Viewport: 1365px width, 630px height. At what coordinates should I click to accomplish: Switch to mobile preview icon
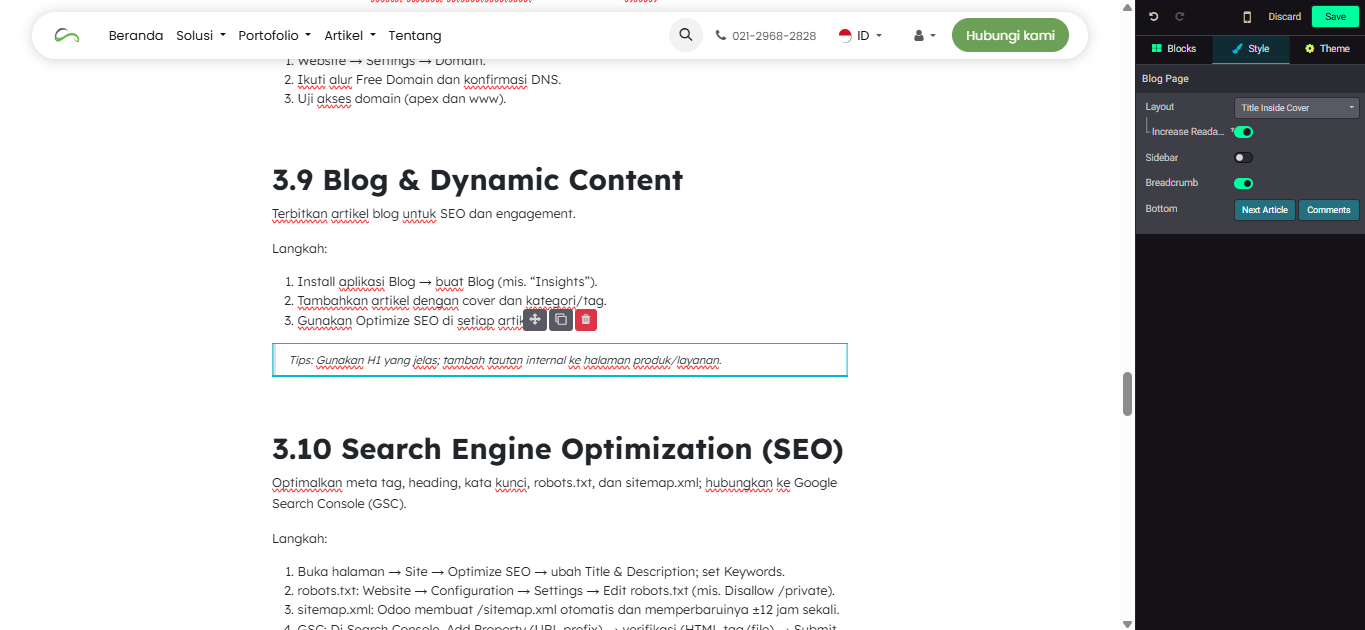1247,17
